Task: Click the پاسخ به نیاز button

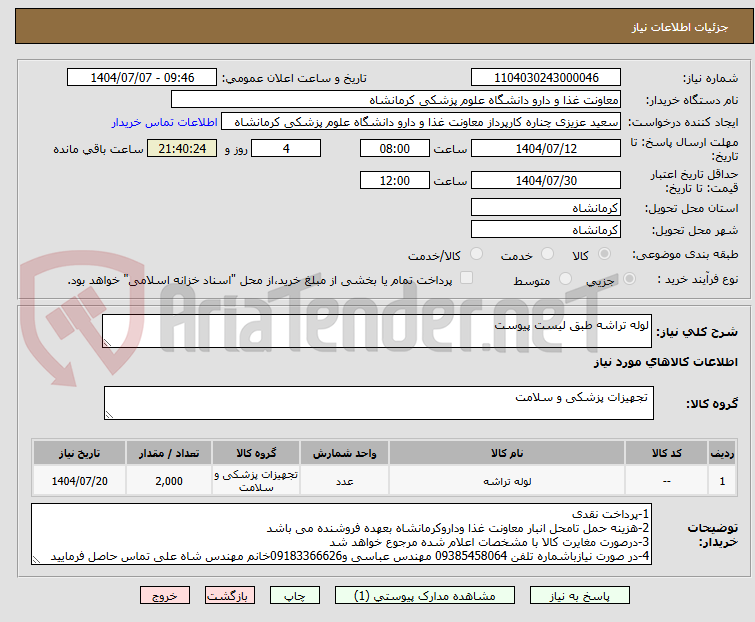Action: [x=580, y=596]
